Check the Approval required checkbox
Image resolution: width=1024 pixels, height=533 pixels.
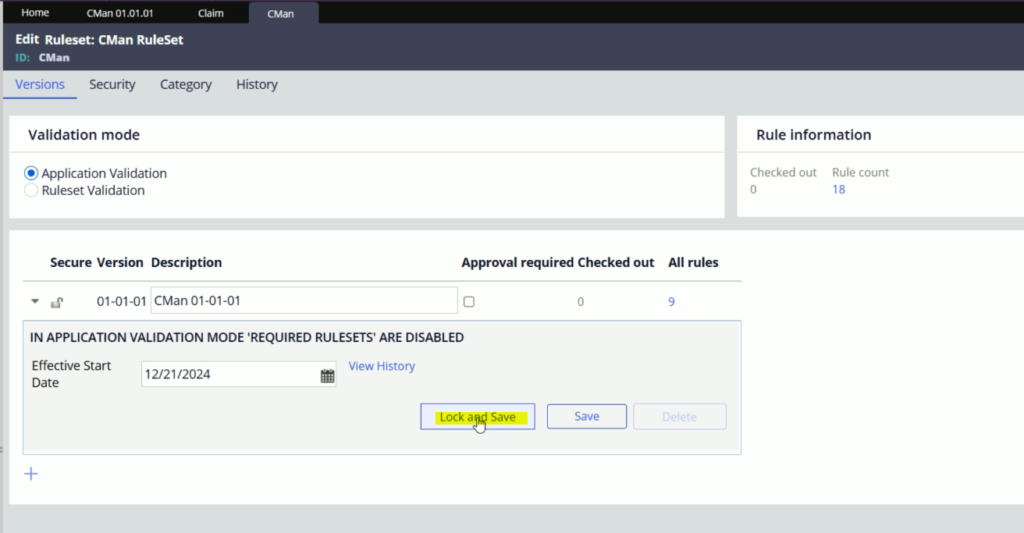pyautogui.click(x=469, y=302)
